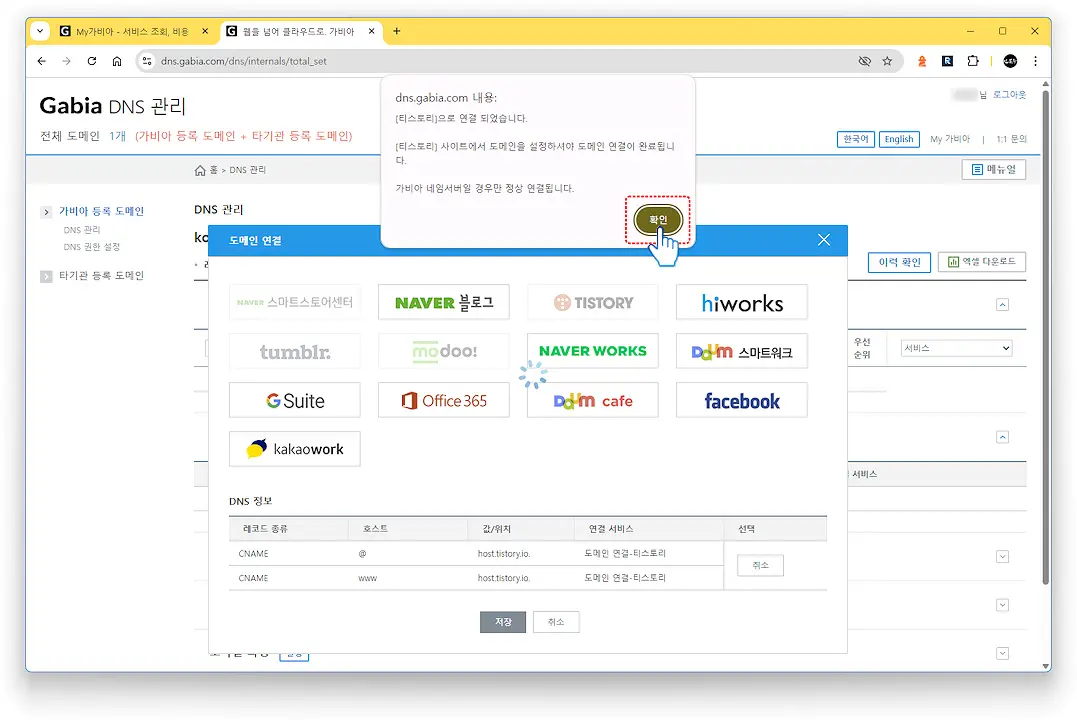Click the 확인 button in the alert dialog
Viewport: 1077px width, 720px height.
point(658,220)
